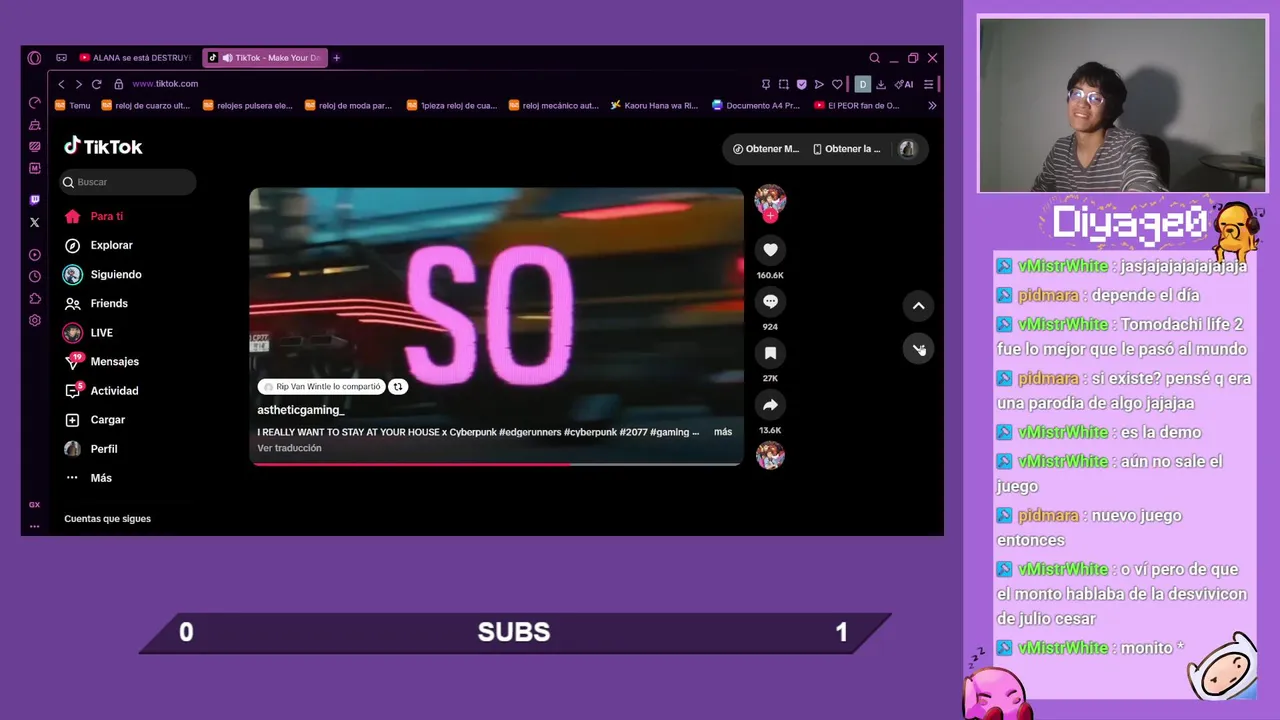Viewport: 1280px width, 720px height.
Task: Open the Temu bookmark
Action: click(x=72, y=105)
